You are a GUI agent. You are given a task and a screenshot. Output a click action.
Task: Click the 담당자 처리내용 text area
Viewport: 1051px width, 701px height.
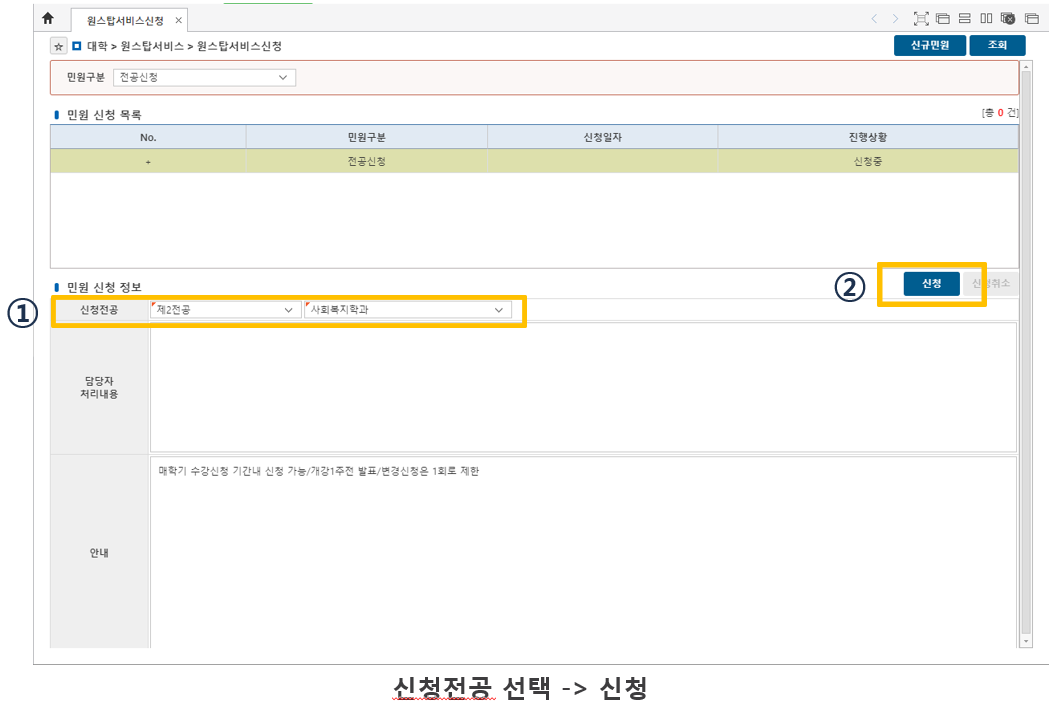pyautogui.click(x=582, y=387)
